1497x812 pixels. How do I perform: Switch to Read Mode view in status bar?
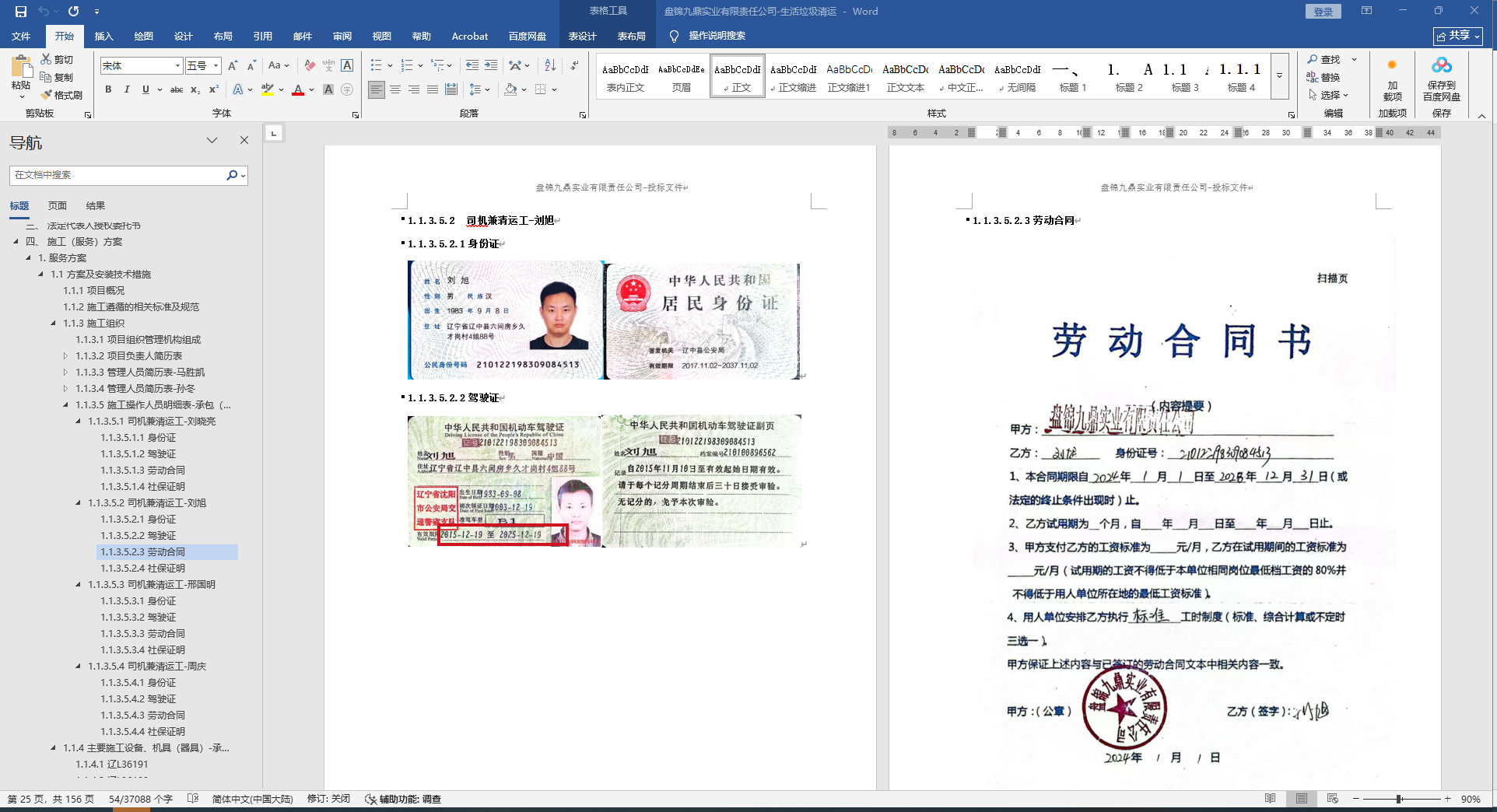(x=1270, y=799)
